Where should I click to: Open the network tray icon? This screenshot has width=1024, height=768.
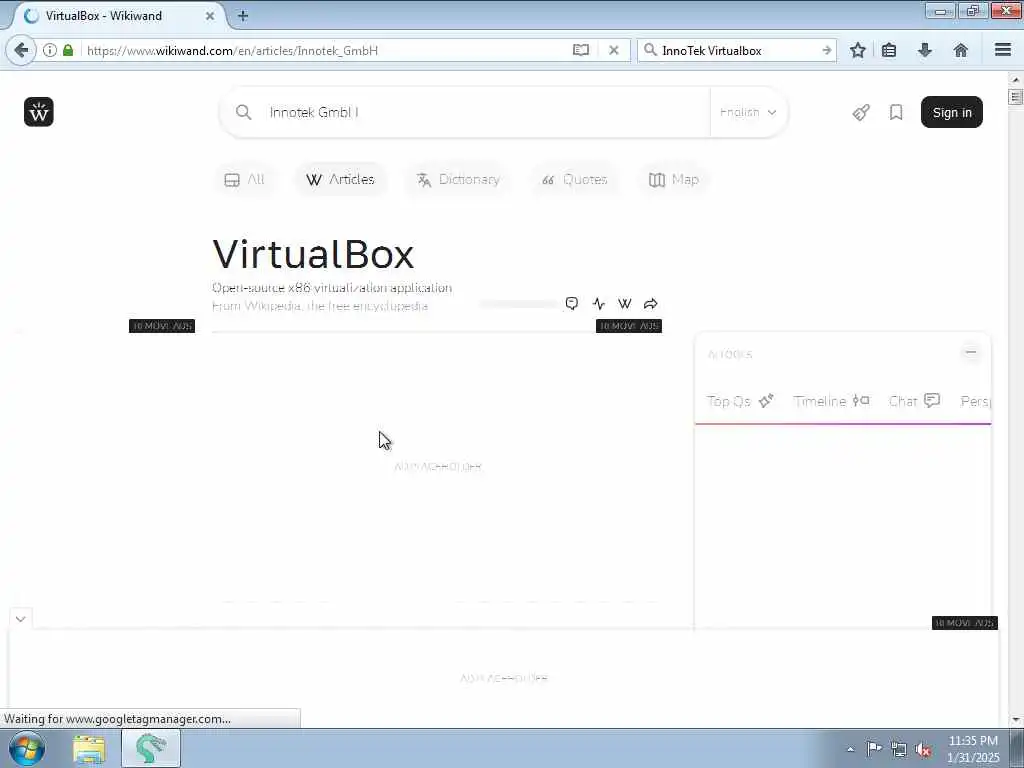(x=899, y=749)
